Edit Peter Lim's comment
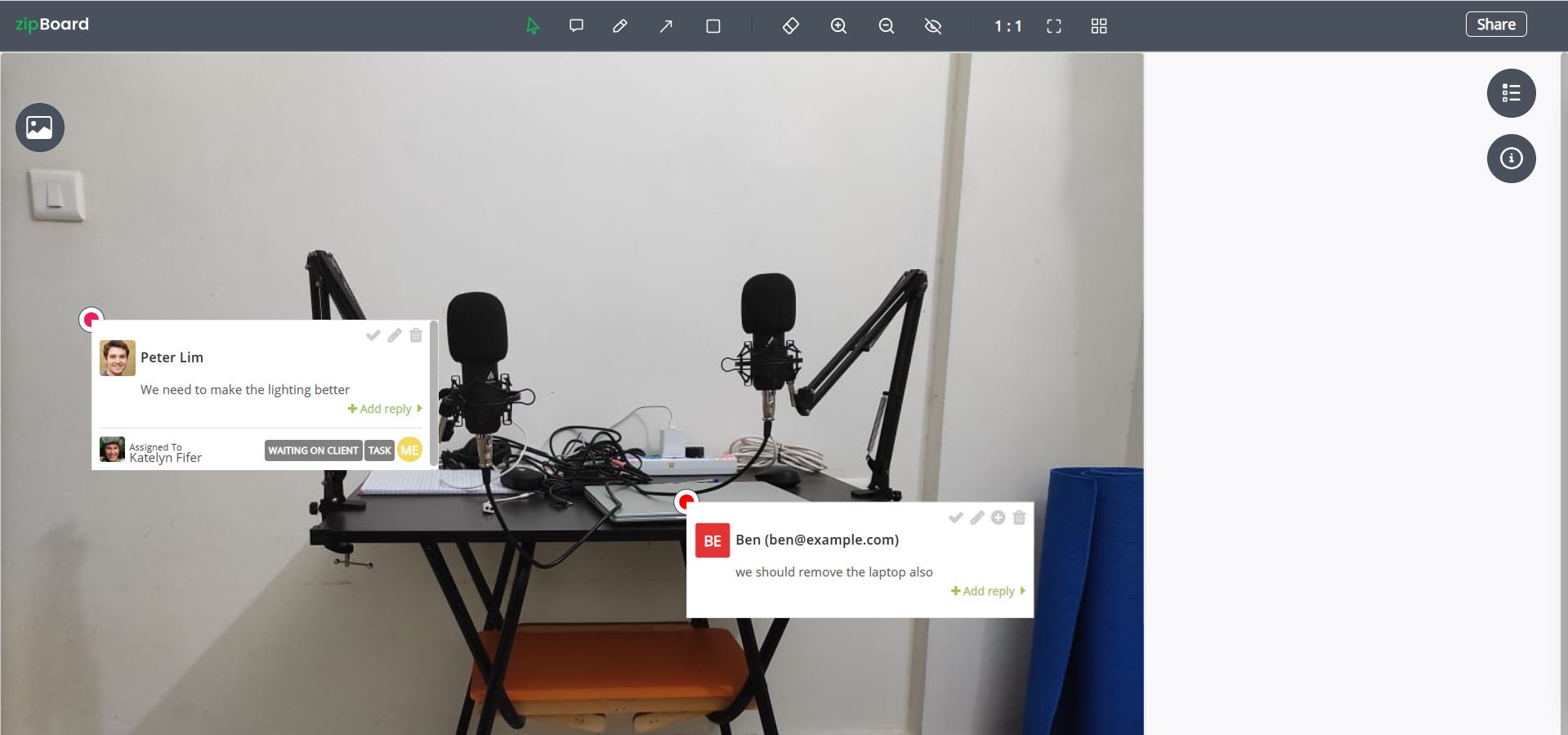Viewport: 1568px width, 735px height. 395,335
